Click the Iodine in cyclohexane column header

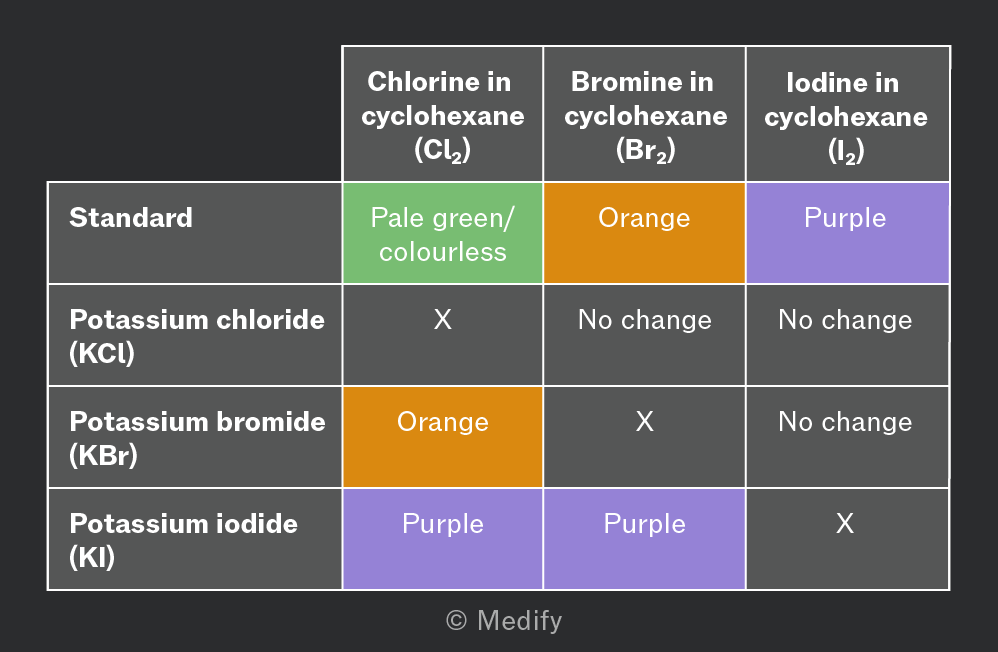(847, 115)
